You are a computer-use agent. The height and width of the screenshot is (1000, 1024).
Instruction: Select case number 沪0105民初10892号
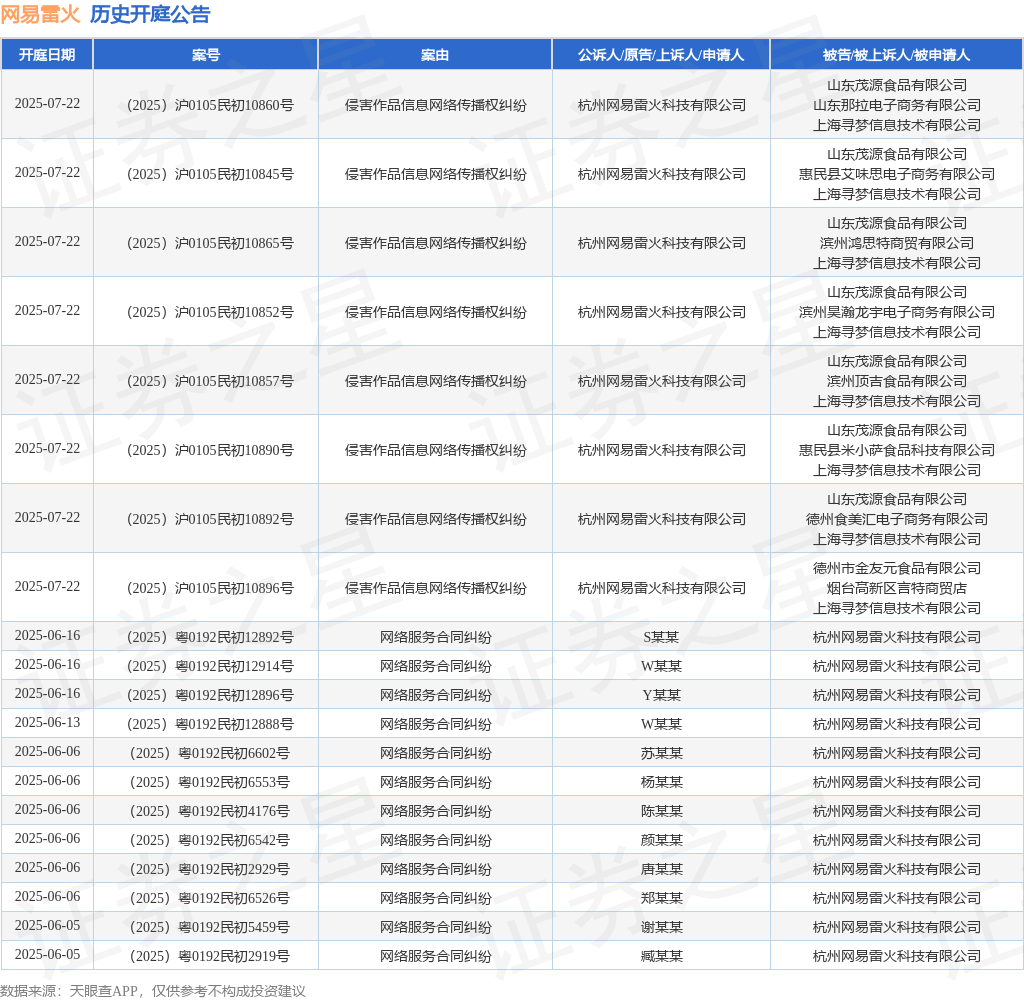pos(210,519)
